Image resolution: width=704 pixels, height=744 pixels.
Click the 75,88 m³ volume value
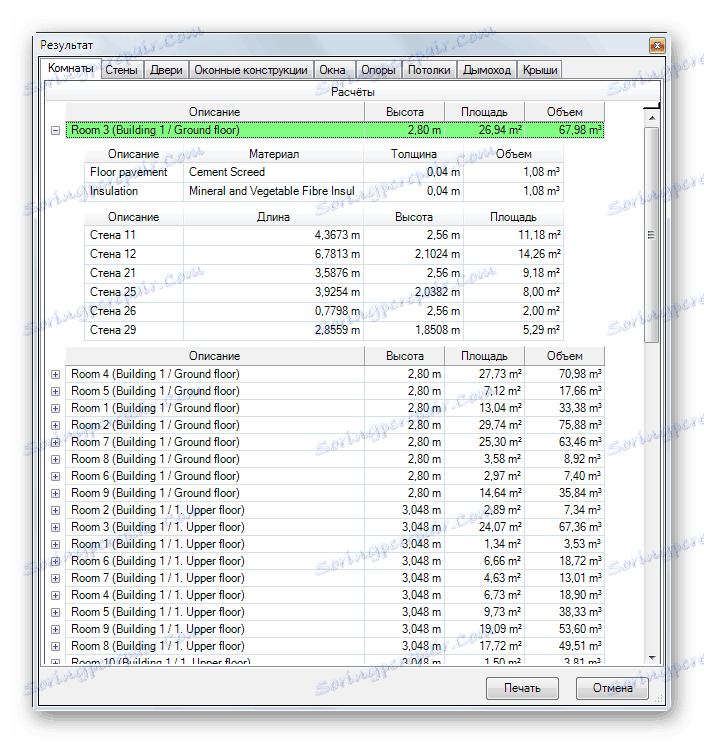click(580, 425)
